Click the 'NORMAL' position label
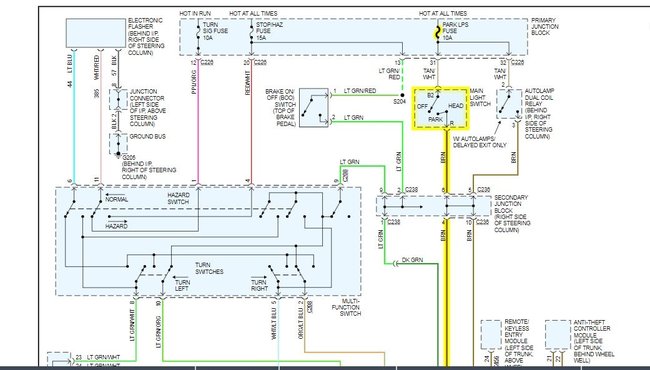Viewport: 650px width, 370px height. coord(117,200)
